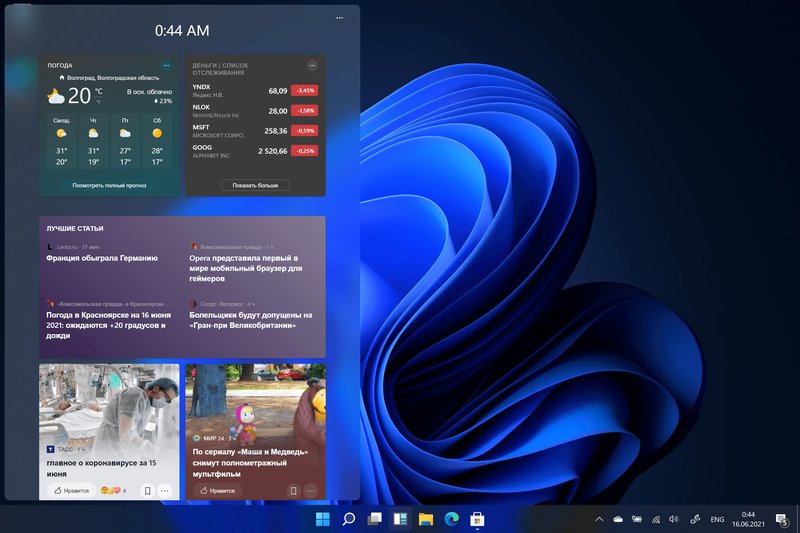Launch Microsoft Edge from taskbar
The width and height of the screenshot is (800, 533).
(452, 519)
